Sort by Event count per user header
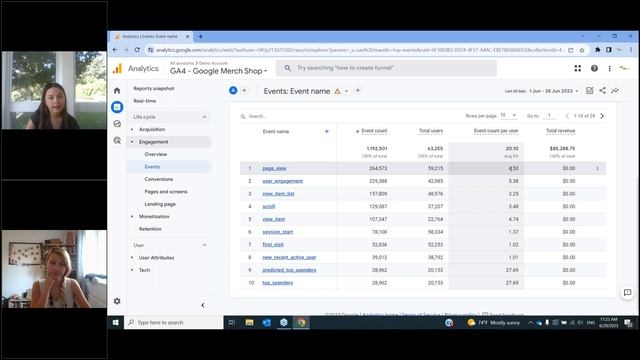640x360 pixels. [x=496, y=131]
